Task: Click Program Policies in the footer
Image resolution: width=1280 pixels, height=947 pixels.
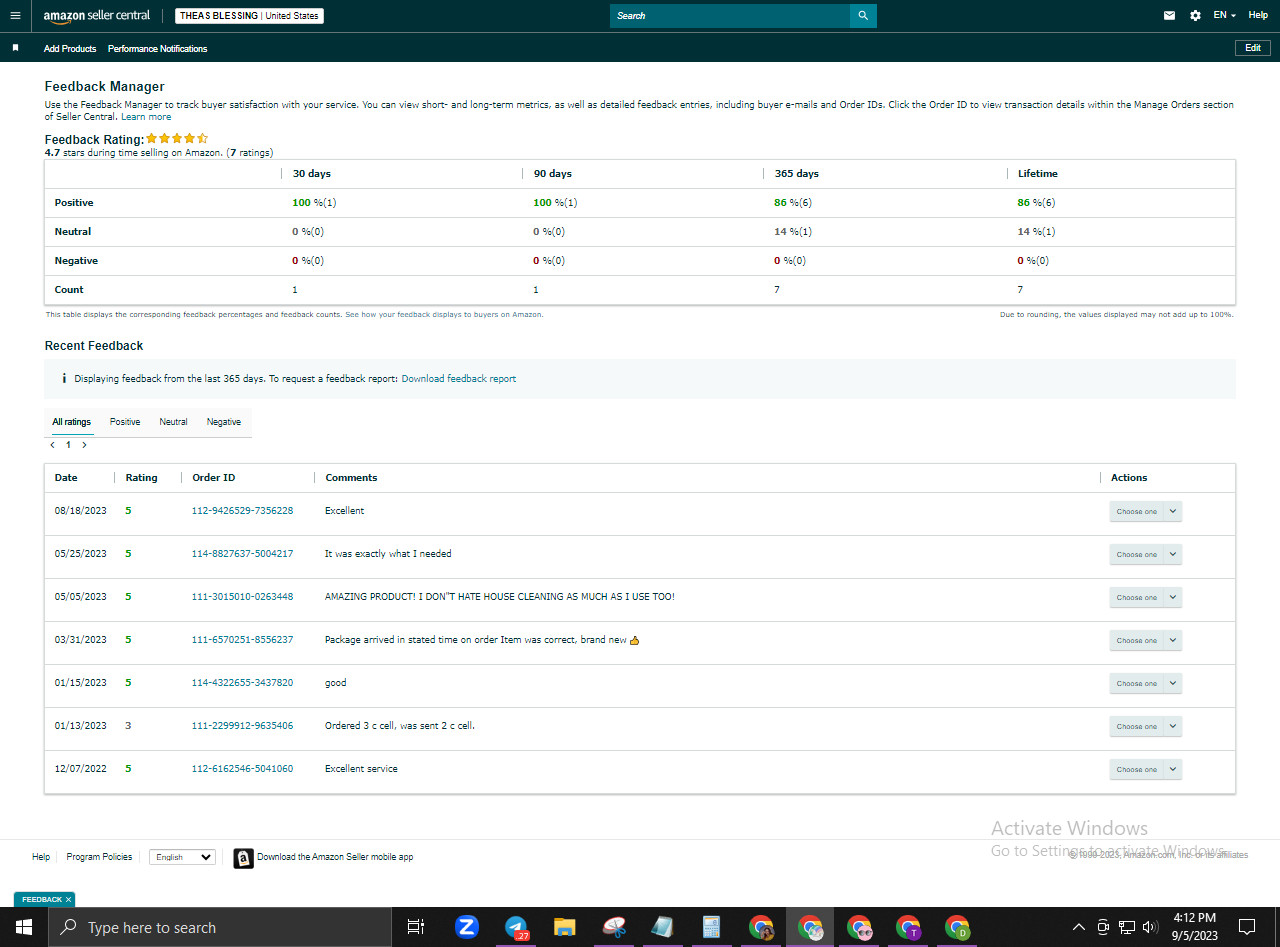Action: click(99, 857)
